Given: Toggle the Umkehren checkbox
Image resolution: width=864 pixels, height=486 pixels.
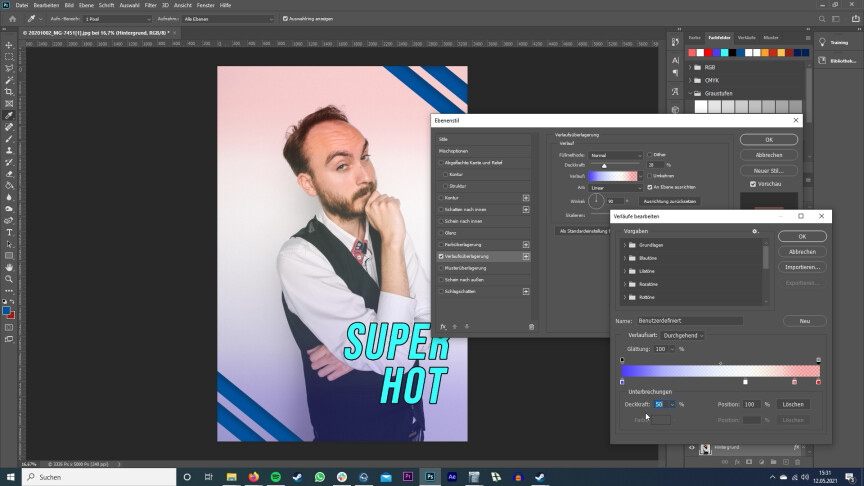Looking at the screenshot, I should [648, 175].
